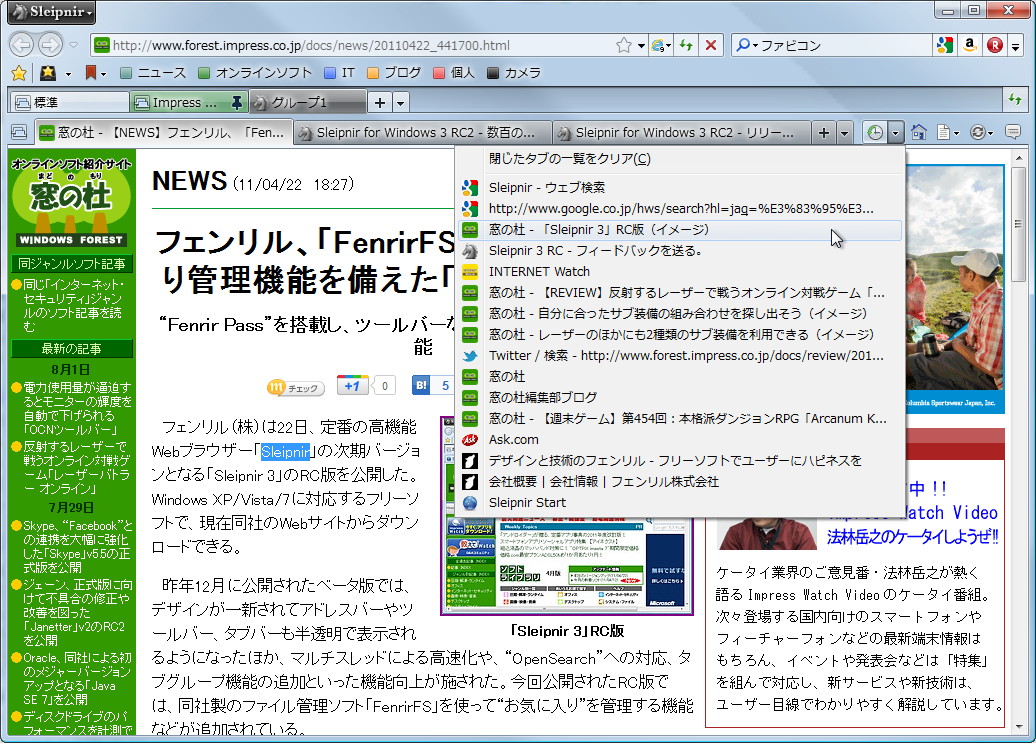Open the circular refresh options icon menu
Image resolution: width=1036 pixels, height=743 pixels.
[982, 132]
